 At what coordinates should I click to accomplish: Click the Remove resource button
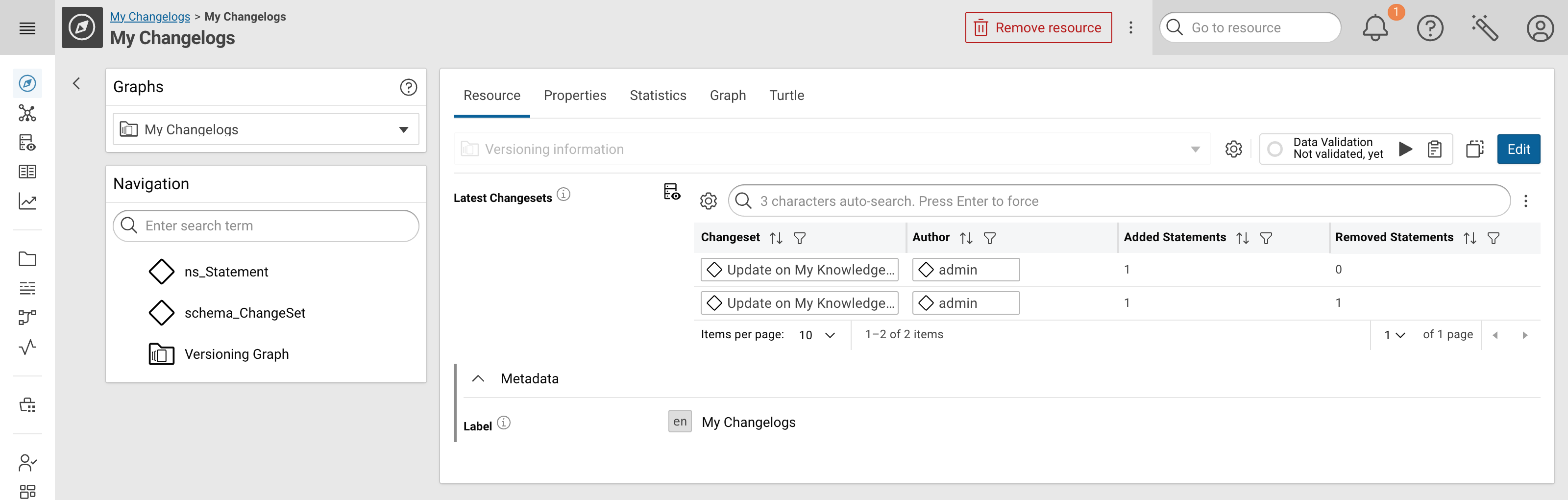[1038, 28]
